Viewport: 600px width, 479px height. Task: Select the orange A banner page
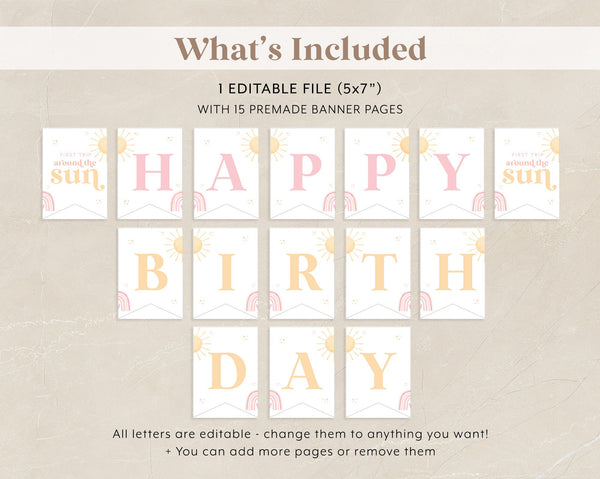click(x=302, y=372)
